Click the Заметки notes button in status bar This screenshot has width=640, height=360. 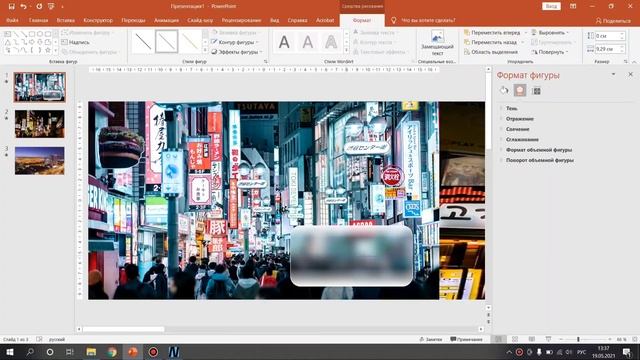[x=431, y=339]
